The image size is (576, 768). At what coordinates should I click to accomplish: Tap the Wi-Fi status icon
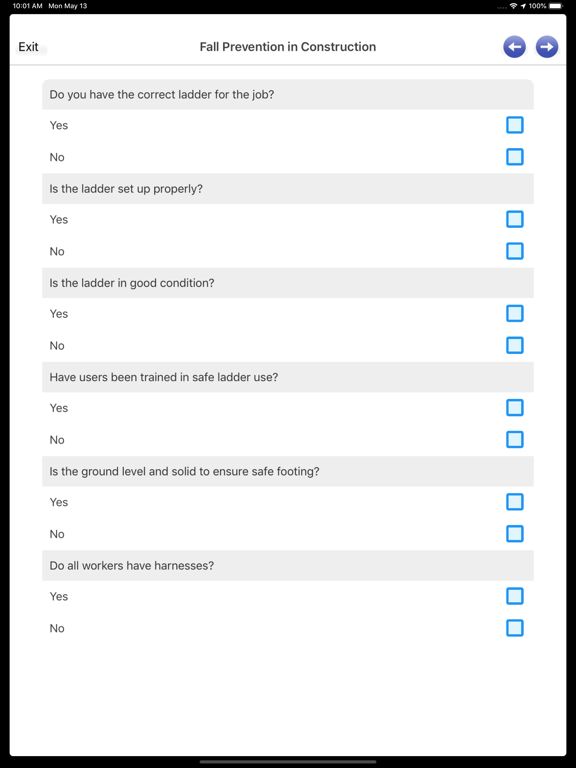click(513, 6)
